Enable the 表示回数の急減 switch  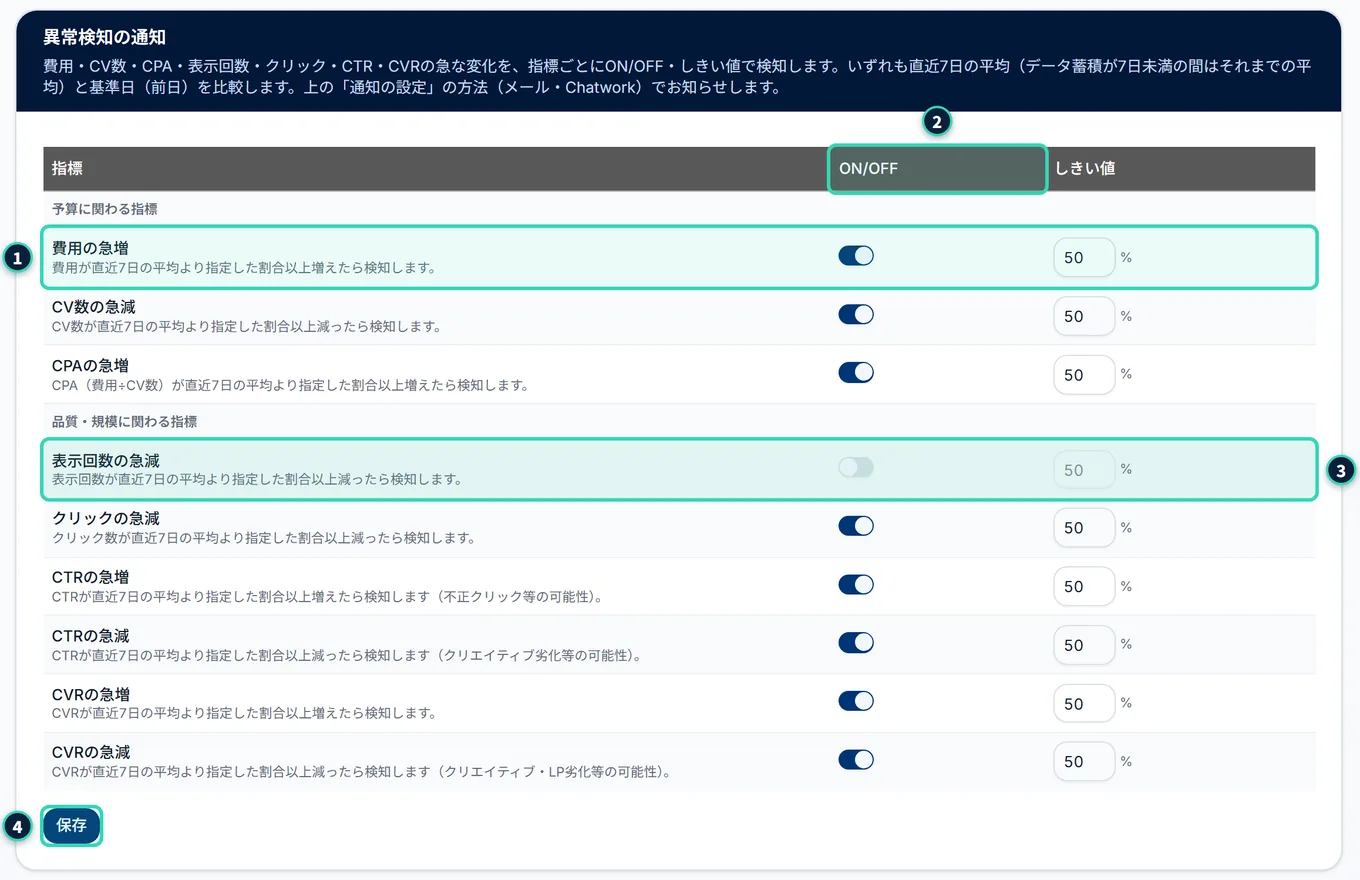tap(856, 468)
